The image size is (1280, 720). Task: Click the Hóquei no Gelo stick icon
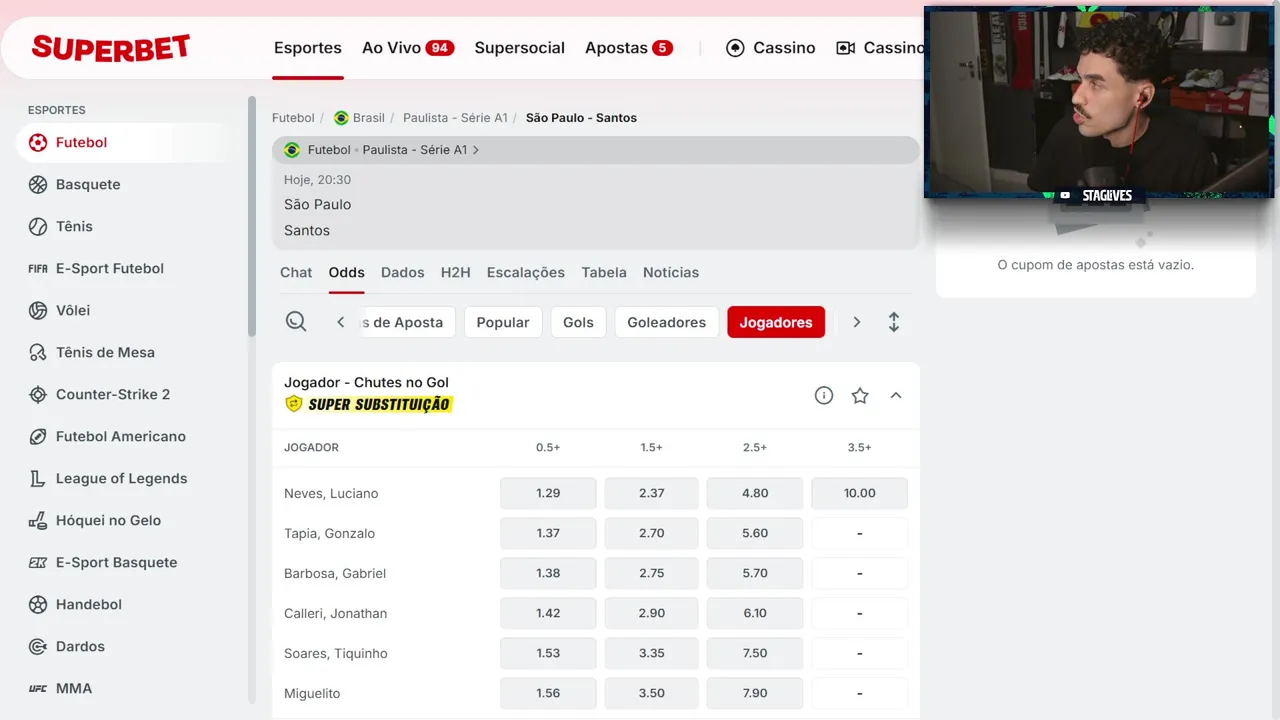pos(38,521)
